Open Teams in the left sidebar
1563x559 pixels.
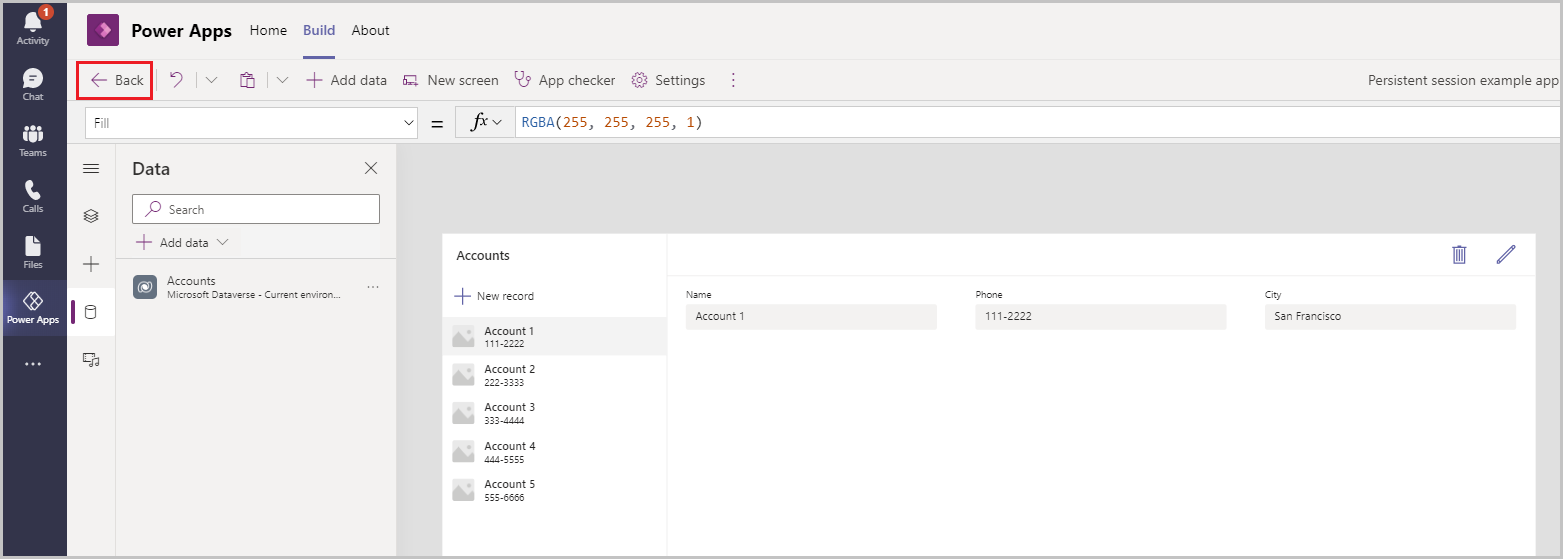tap(33, 141)
